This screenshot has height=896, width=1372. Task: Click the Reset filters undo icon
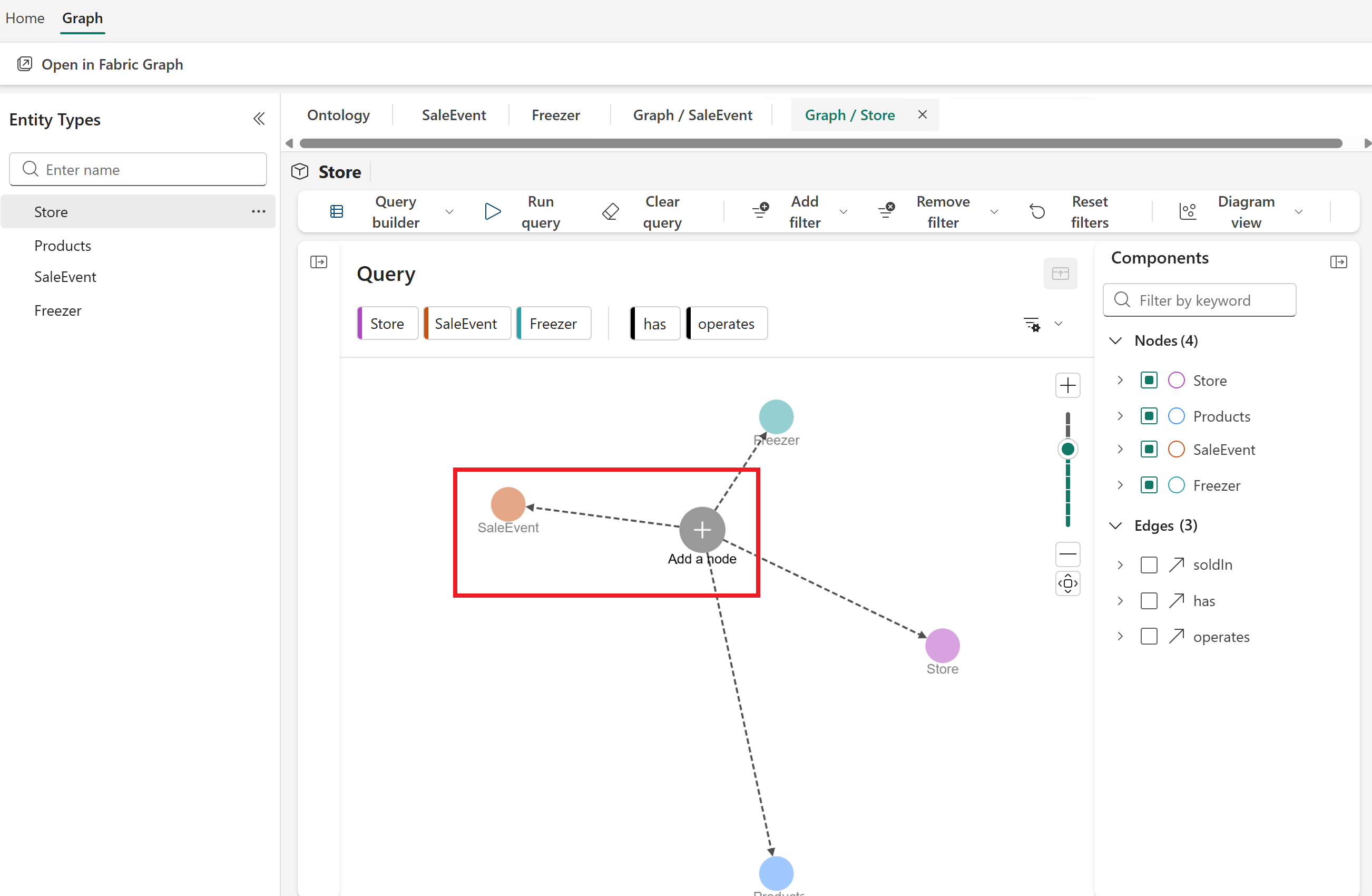tap(1037, 211)
